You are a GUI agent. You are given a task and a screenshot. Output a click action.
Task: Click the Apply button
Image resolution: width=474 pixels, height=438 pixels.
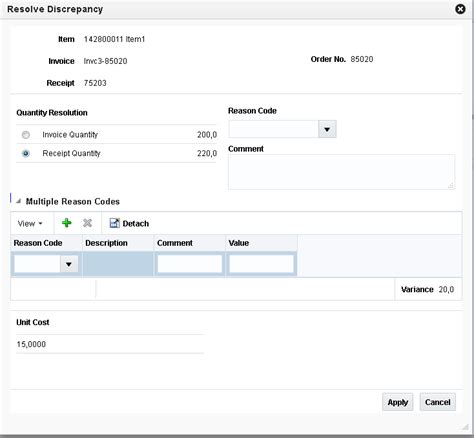click(397, 402)
